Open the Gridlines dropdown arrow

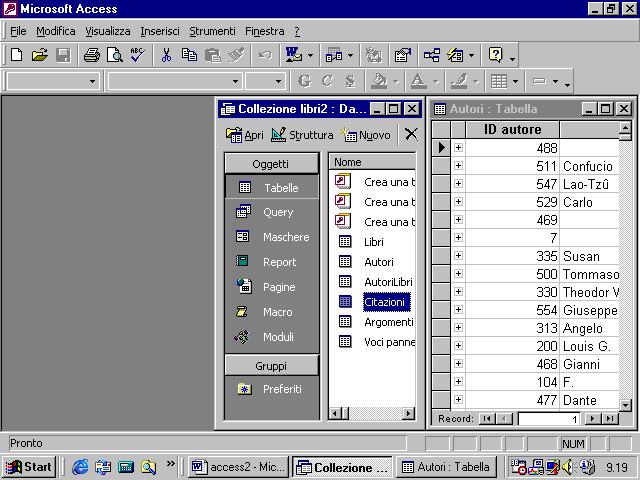coord(515,82)
